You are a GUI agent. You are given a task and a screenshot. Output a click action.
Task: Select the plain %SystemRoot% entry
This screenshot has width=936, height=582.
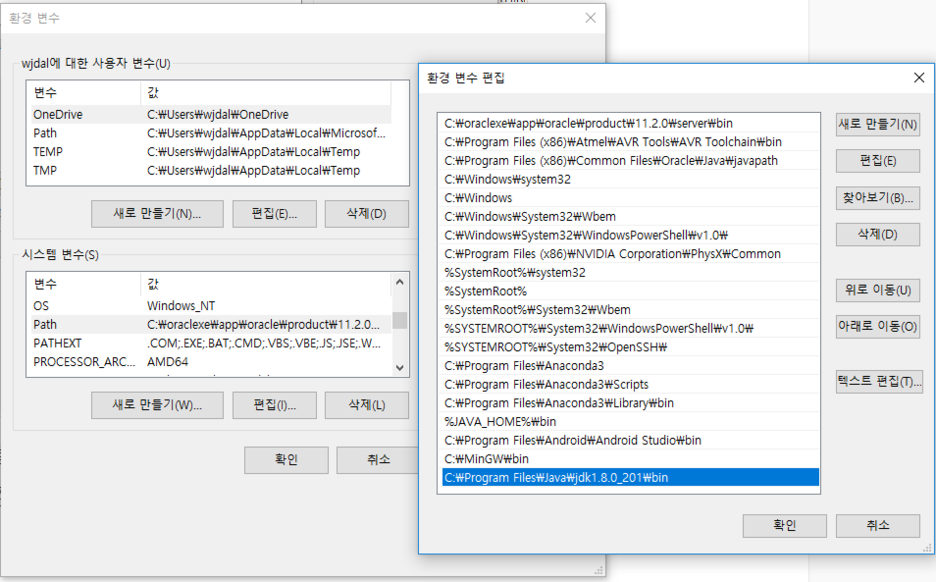tap(630, 291)
